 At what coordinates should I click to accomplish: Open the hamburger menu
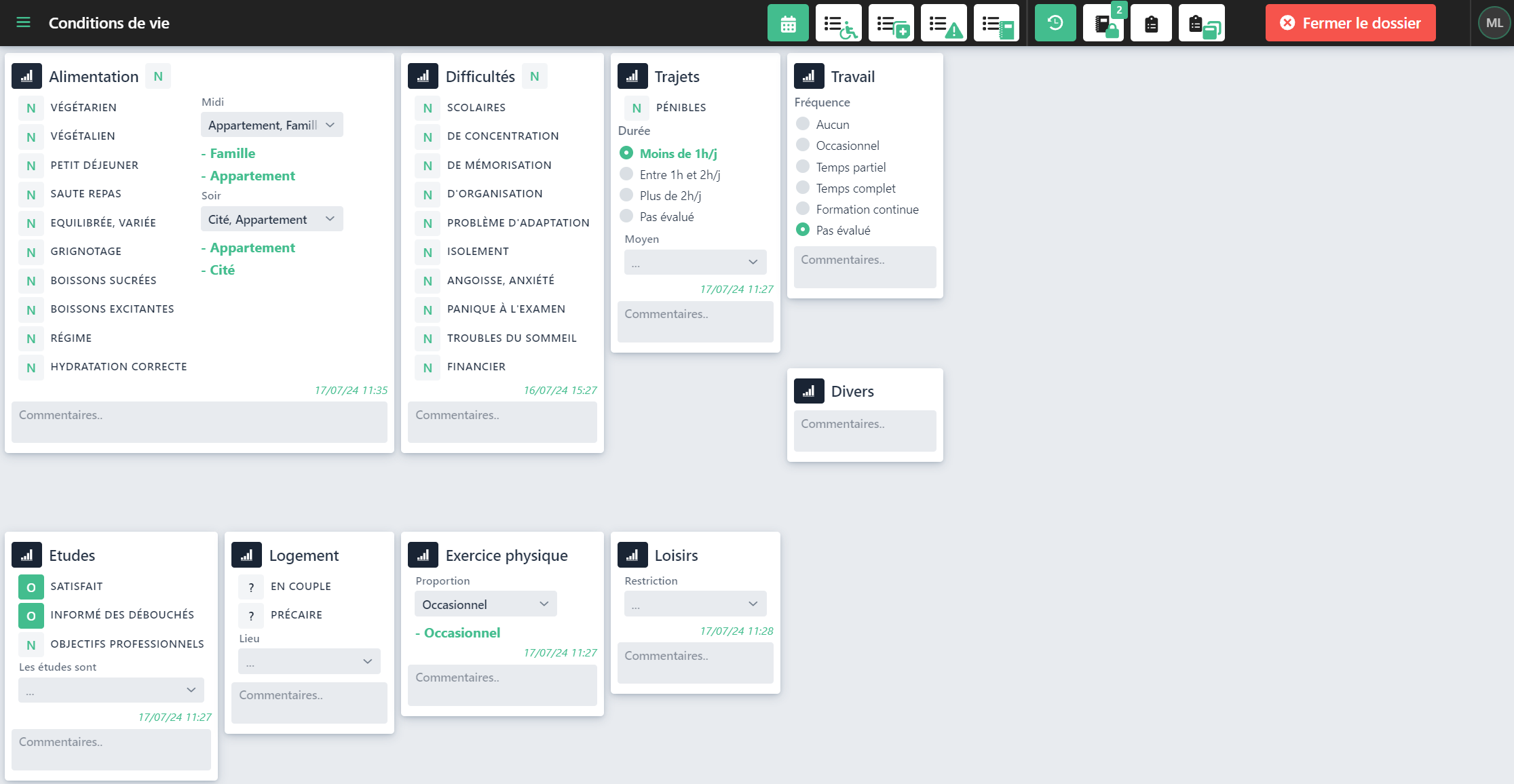(x=23, y=22)
